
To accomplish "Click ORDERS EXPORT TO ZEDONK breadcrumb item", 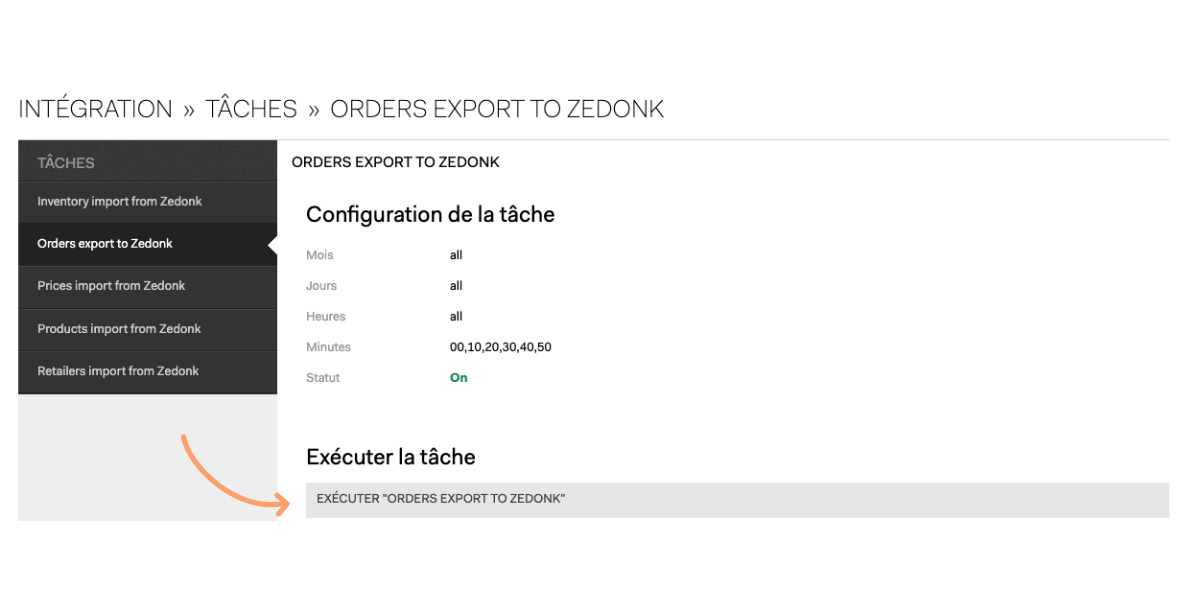I will [x=497, y=108].
